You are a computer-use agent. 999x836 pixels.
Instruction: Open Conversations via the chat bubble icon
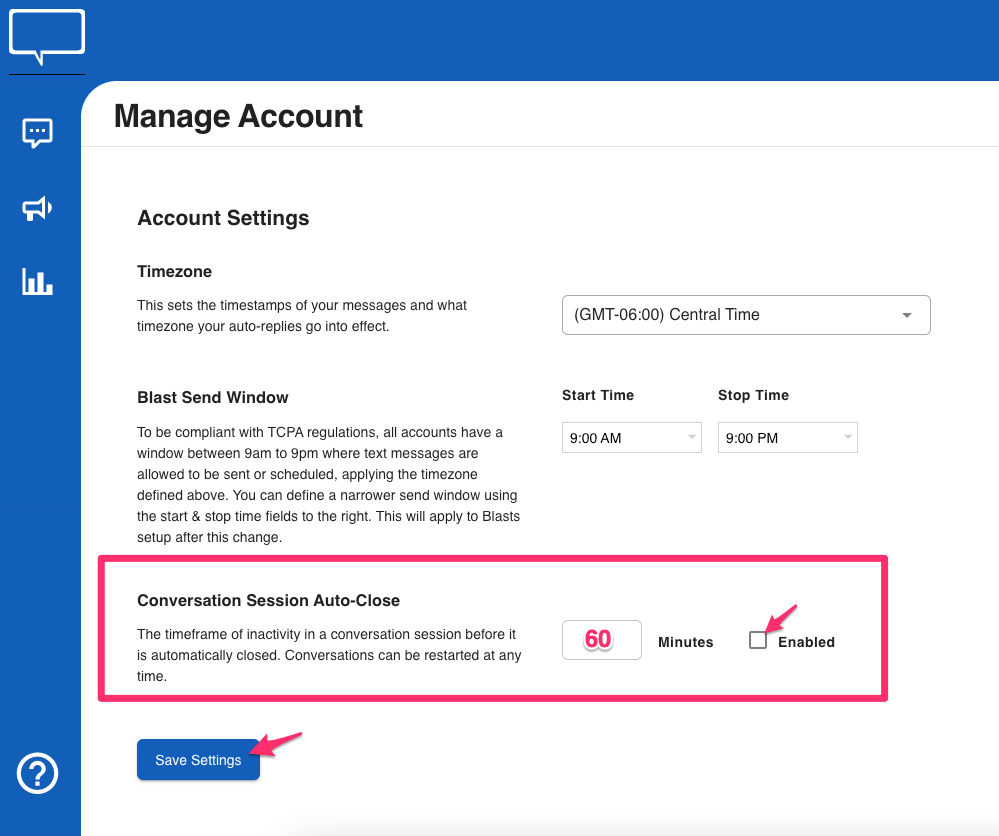coord(38,133)
